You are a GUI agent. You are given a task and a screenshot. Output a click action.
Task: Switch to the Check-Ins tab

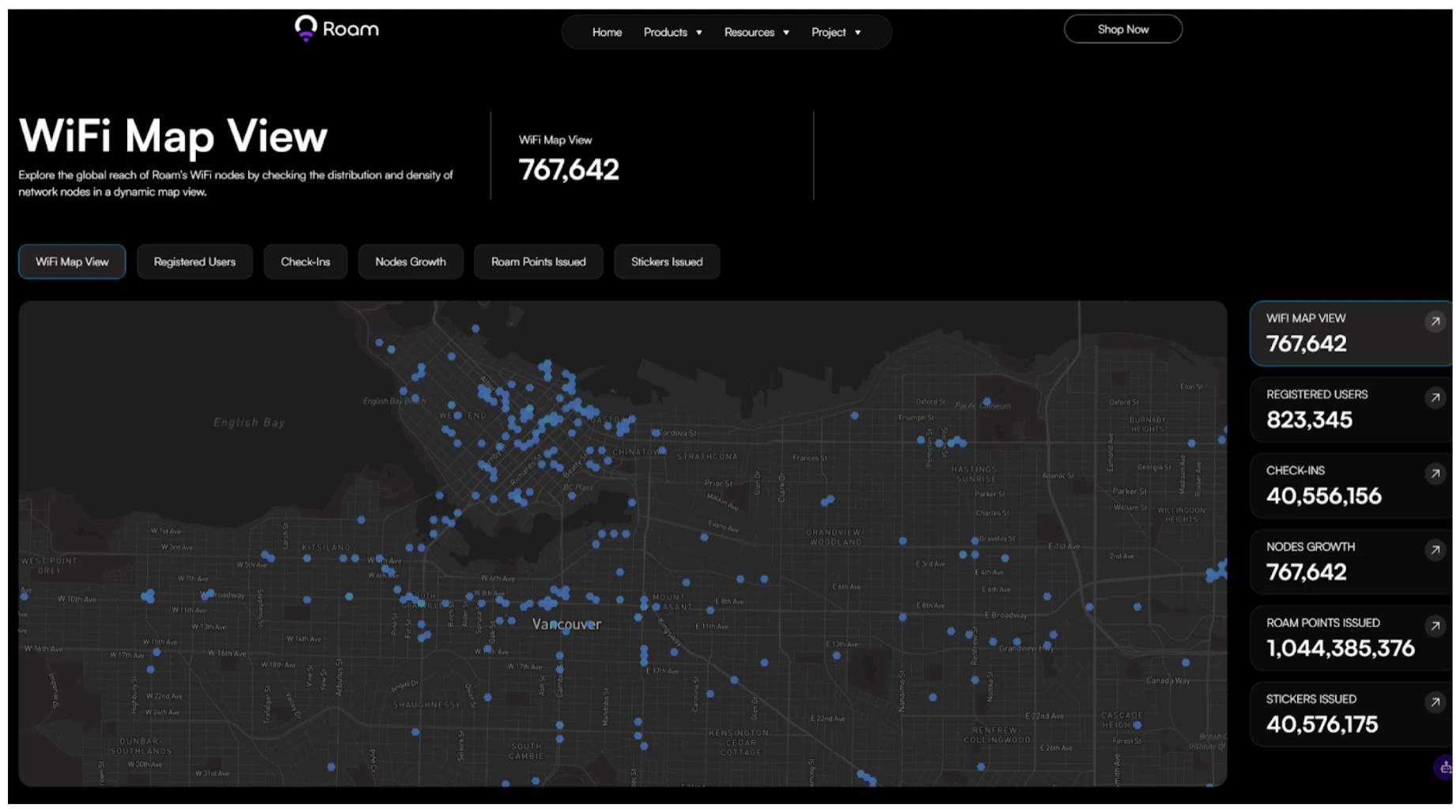(305, 261)
